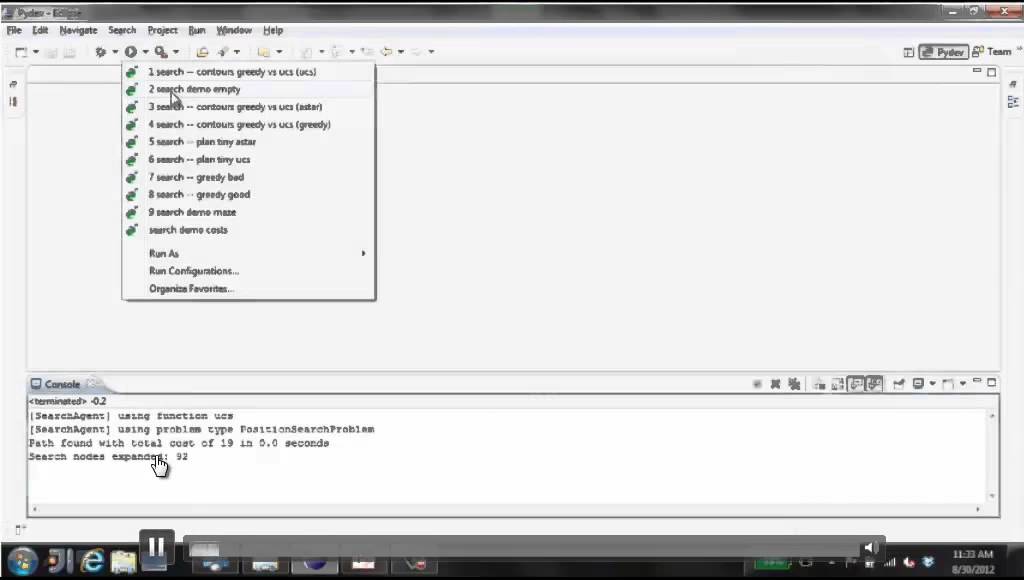1024x580 pixels.
Task: Click the green Run toolbar button
Action: click(131, 52)
